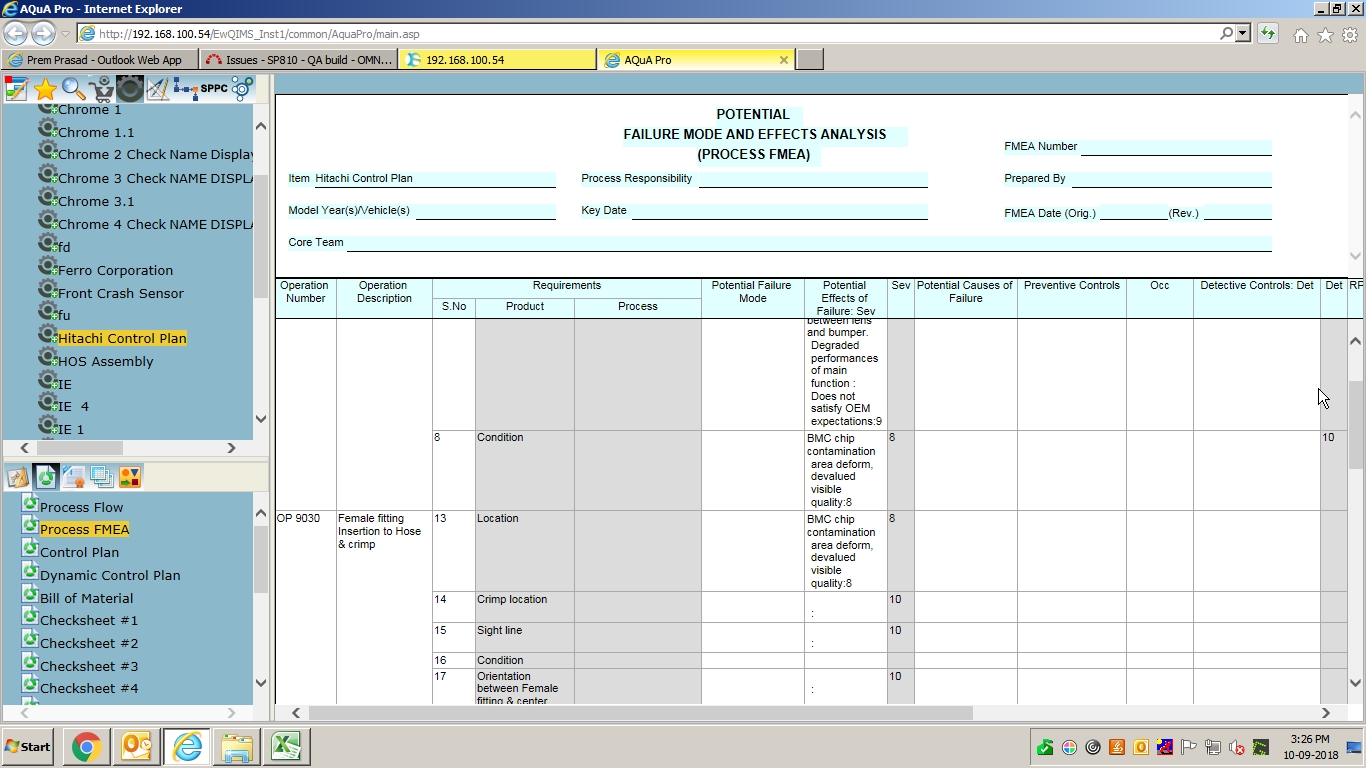
Task: Open Outlook from the taskbar
Action: click(136, 747)
